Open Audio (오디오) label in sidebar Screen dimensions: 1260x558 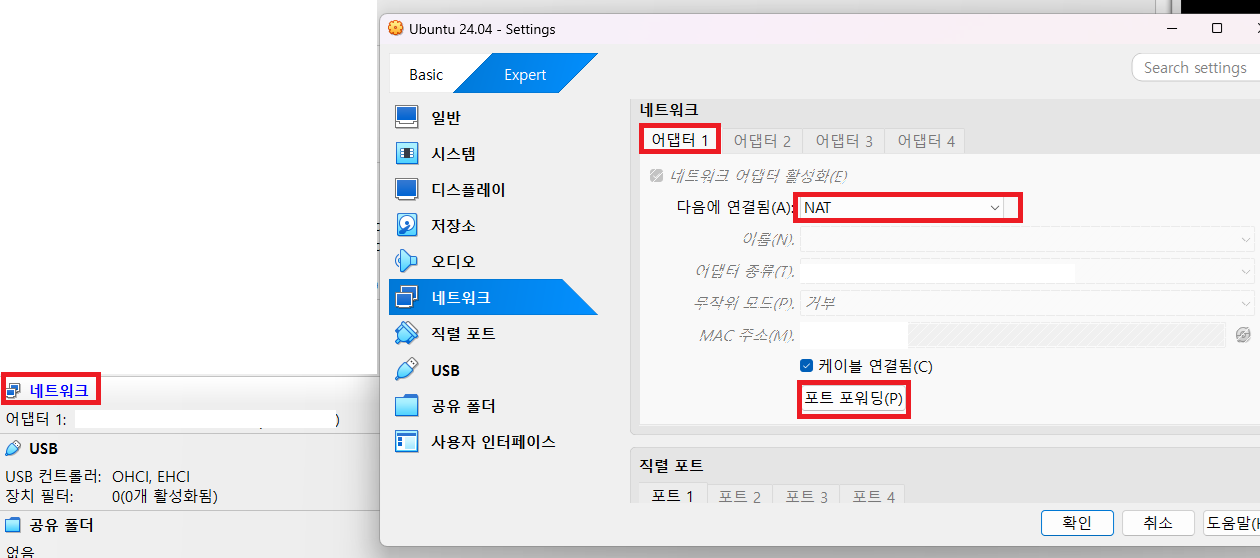pyautogui.click(x=453, y=261)
